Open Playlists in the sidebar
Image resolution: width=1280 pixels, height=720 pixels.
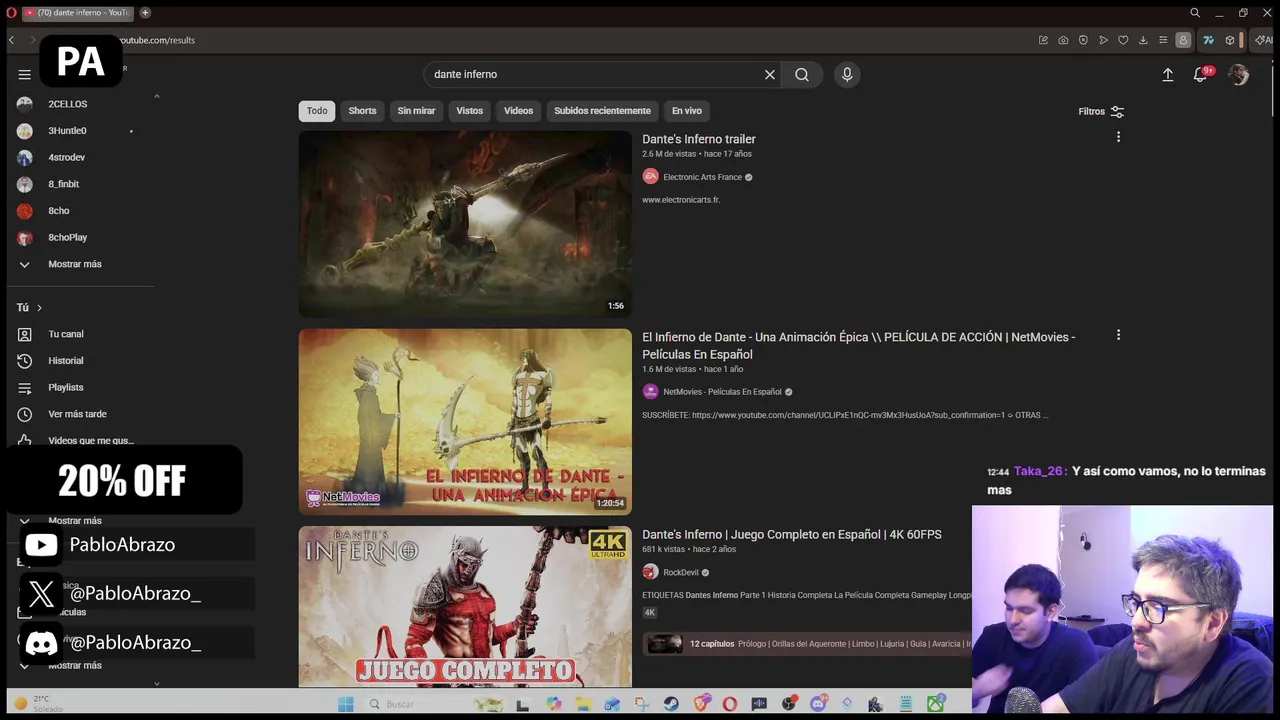coord(66,387)
